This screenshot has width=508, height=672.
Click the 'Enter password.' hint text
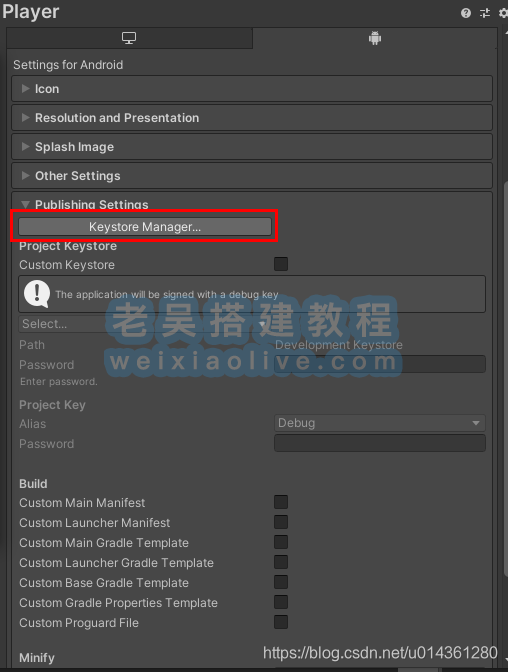click(x=59, y=381)
